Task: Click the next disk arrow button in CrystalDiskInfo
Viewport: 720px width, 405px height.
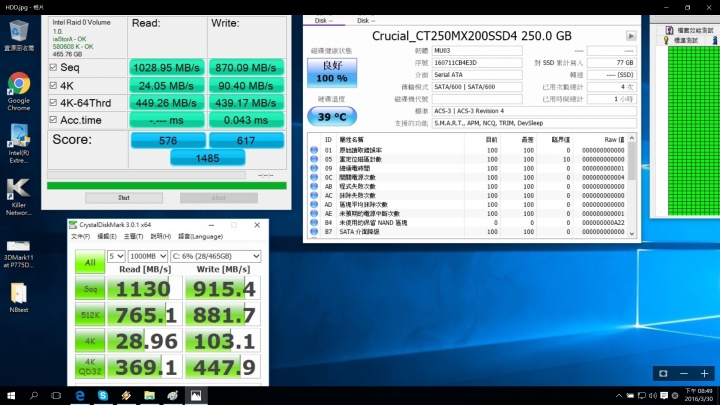Action: (x=631, y=36)
